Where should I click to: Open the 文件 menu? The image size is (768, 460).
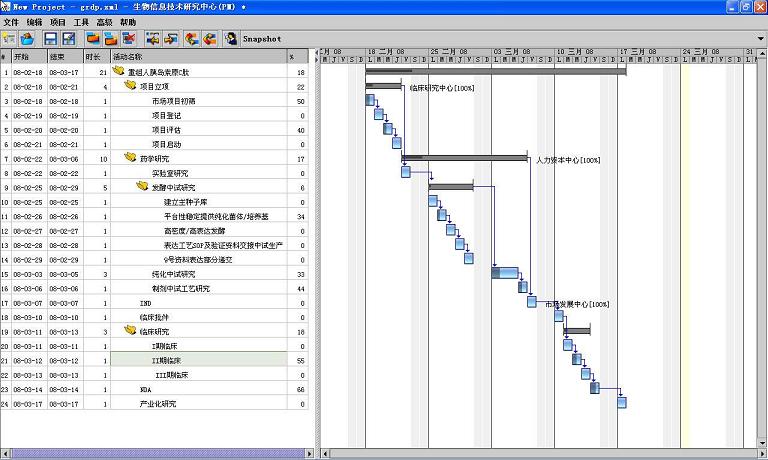[x=11, y=21]
